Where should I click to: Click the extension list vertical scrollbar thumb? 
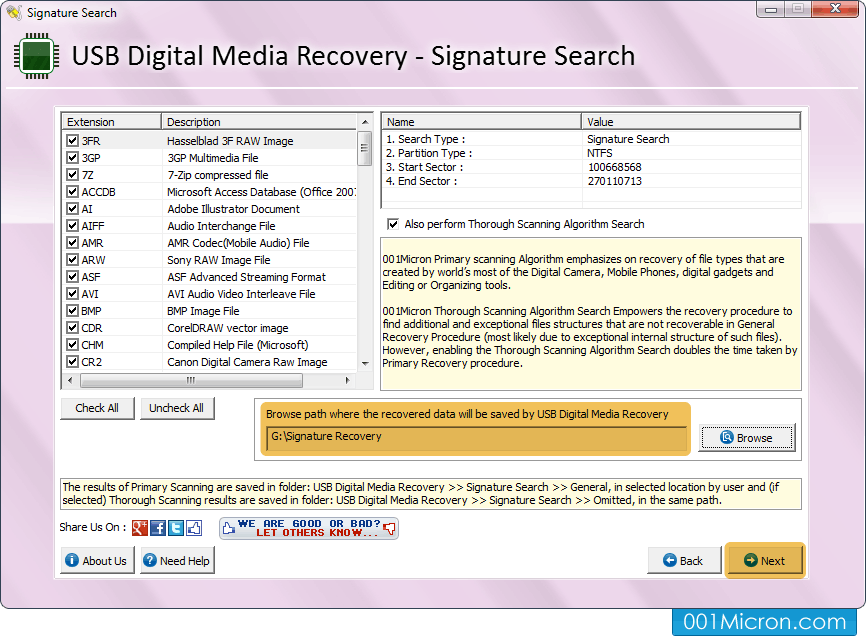coord(365,148)
